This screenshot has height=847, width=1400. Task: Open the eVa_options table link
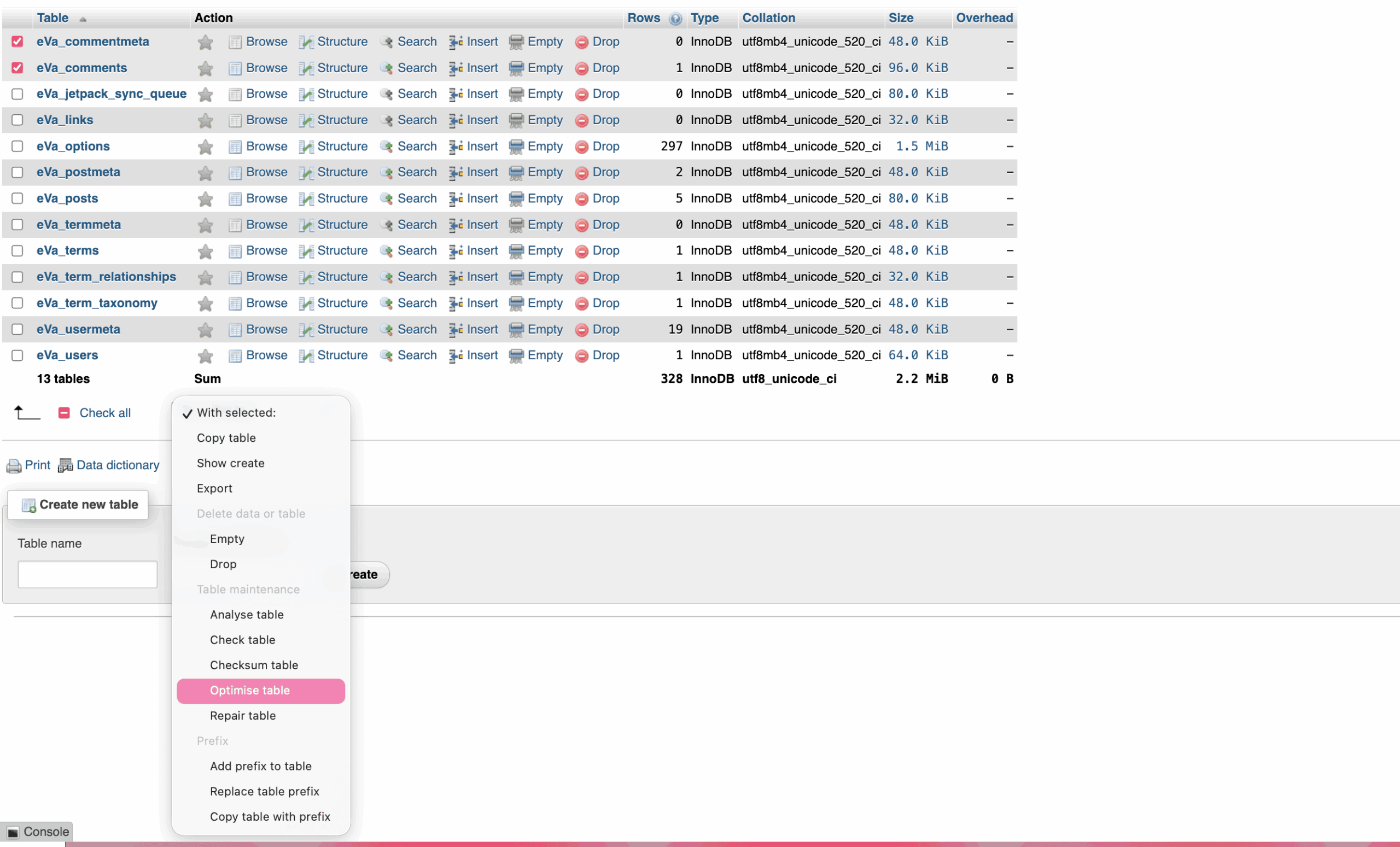pyautogui.click(x=73, y=147)
